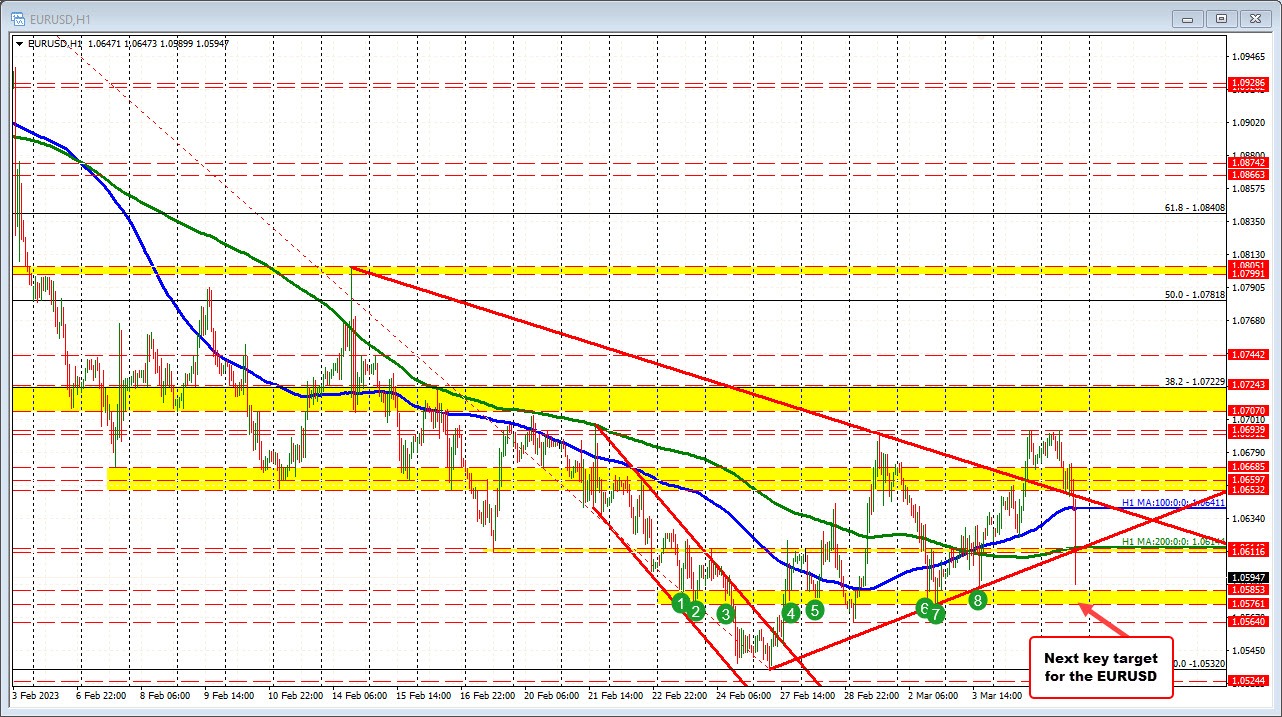Screen dimensions: 1282x717
Task: Select the 1.06939 red price level label
Action: tap(1249, 429)
